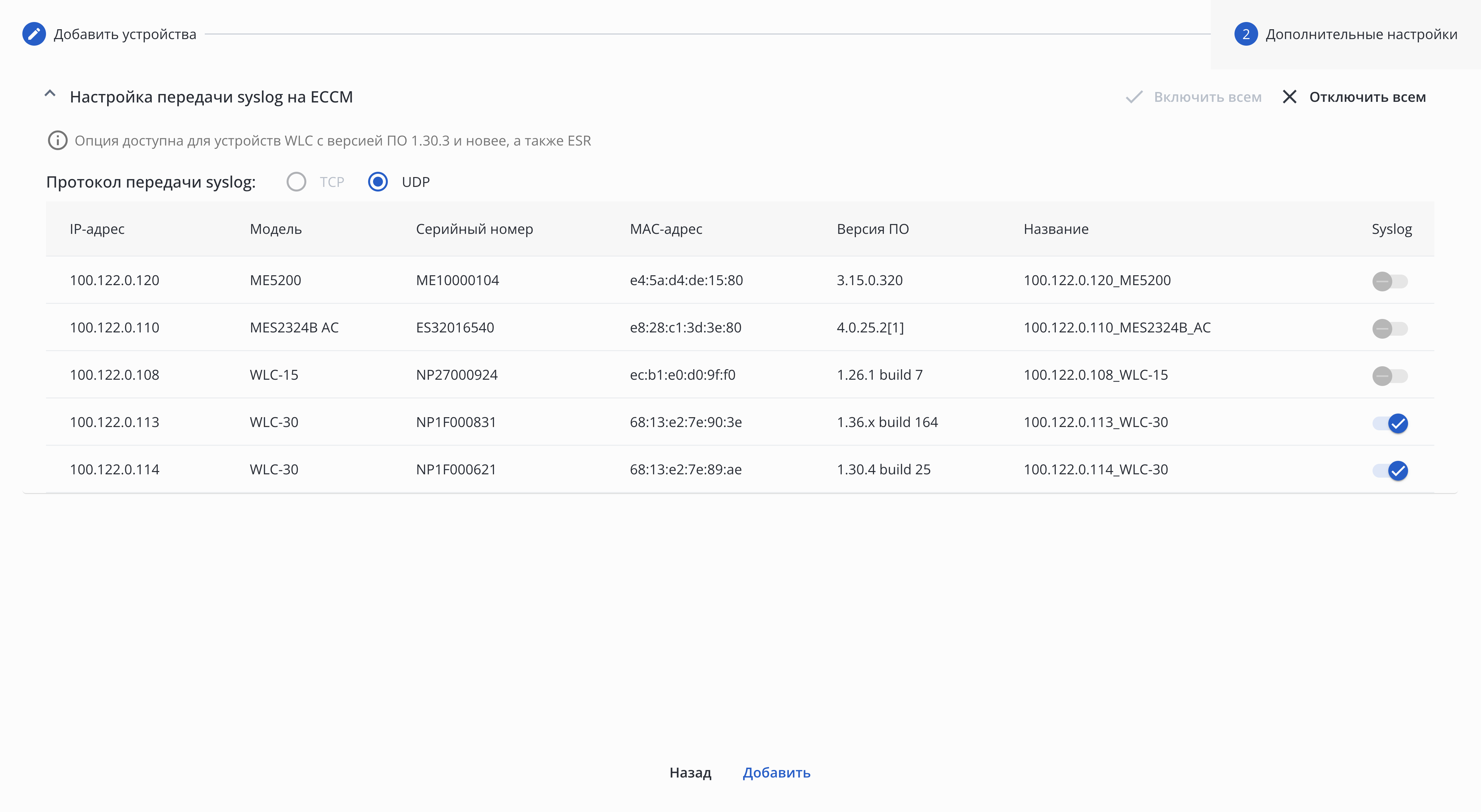The image size is (1481, 812).
Task: Click the X icon for Отключить всем
Action: click(x=1290, y=97)
